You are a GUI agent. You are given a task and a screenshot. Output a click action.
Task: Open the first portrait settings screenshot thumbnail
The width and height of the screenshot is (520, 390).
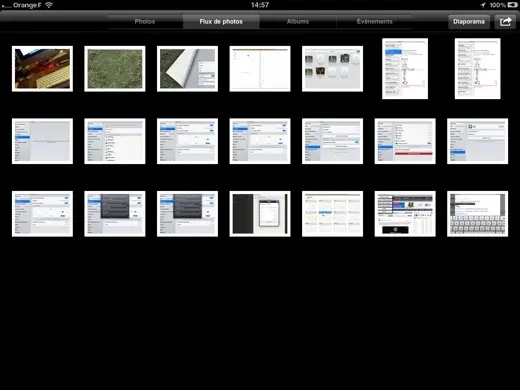click(x=405, y=69)
